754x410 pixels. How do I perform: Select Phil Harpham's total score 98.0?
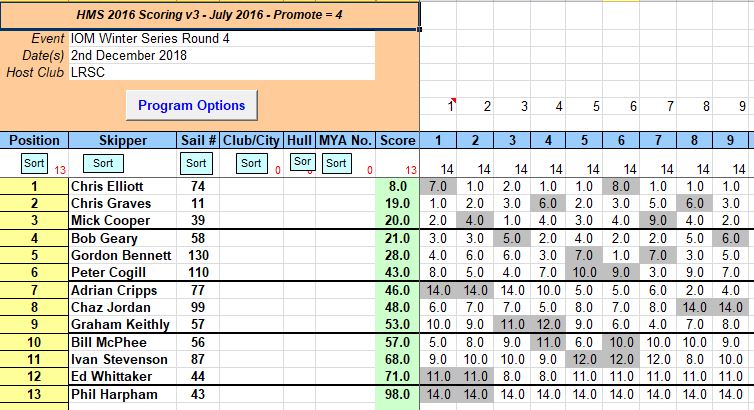[398, 394]
